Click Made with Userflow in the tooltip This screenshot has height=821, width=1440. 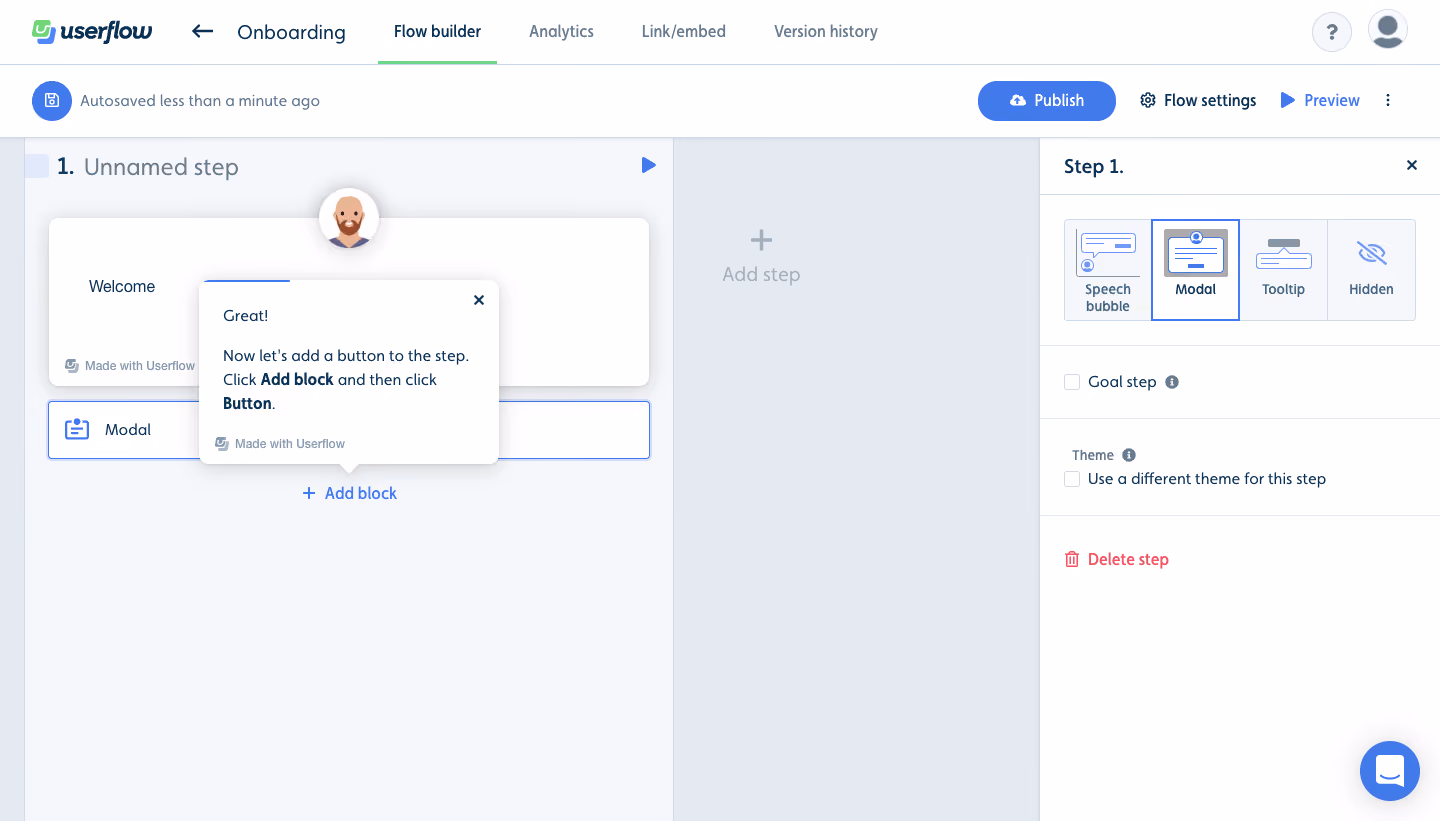click(280, 444)
